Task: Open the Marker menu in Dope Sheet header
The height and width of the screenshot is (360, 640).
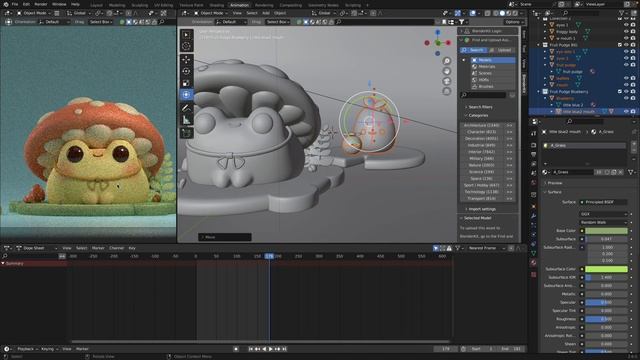Action: (x=98, y=248)
